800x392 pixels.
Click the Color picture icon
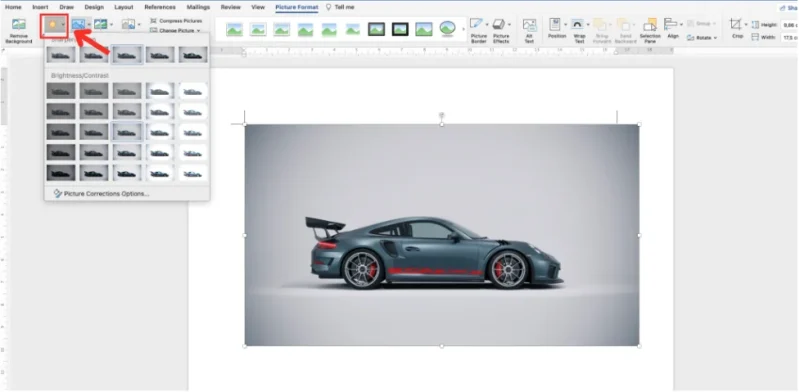click(79, 24)
